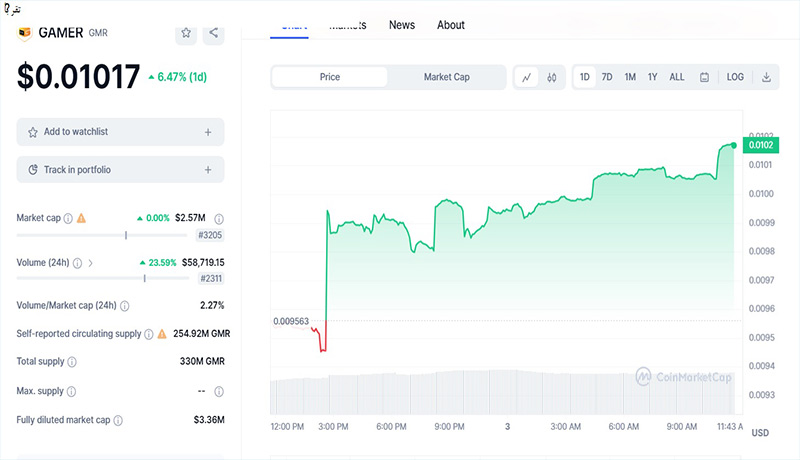The height and width of the screenshot is (460, 800).
Task: Add to watchlist button
Action: (120, 132)
